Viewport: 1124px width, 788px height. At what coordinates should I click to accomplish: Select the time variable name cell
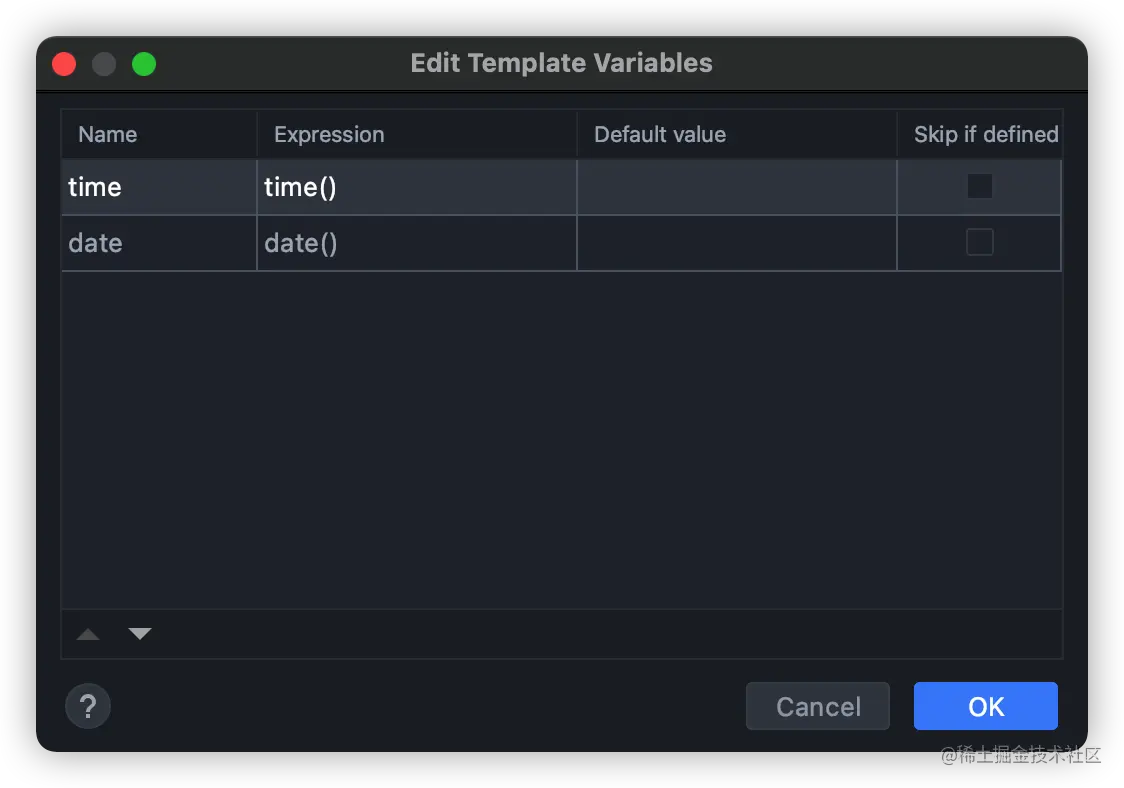[158, 187]
